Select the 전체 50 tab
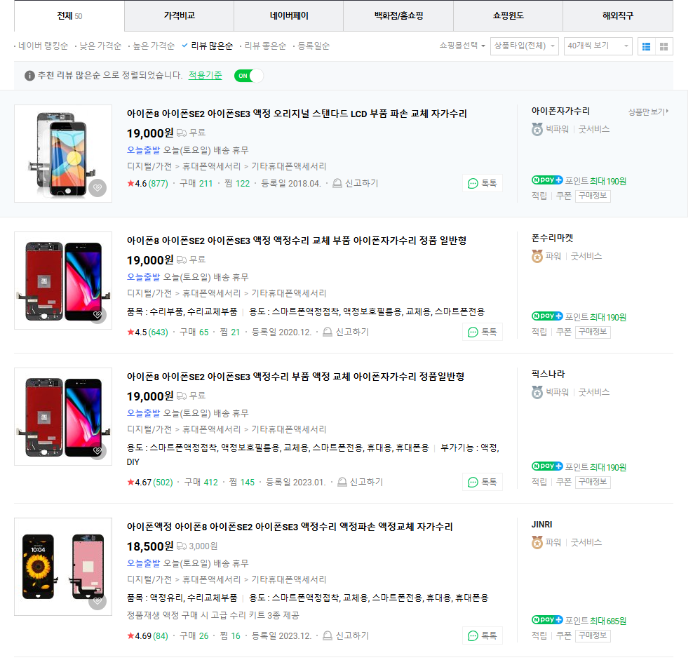 (71, 17)
